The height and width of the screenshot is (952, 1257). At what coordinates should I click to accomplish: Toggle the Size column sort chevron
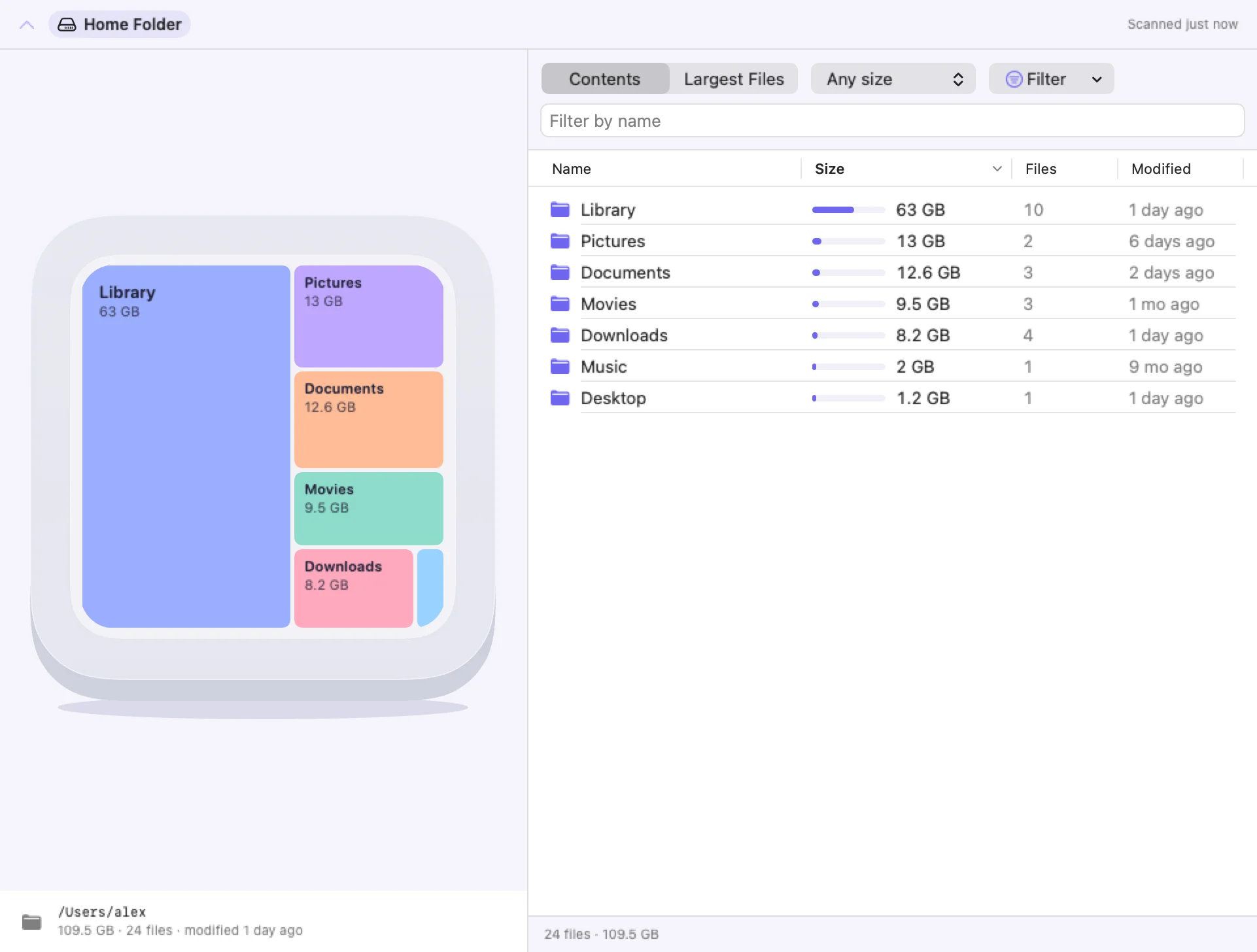997,169
